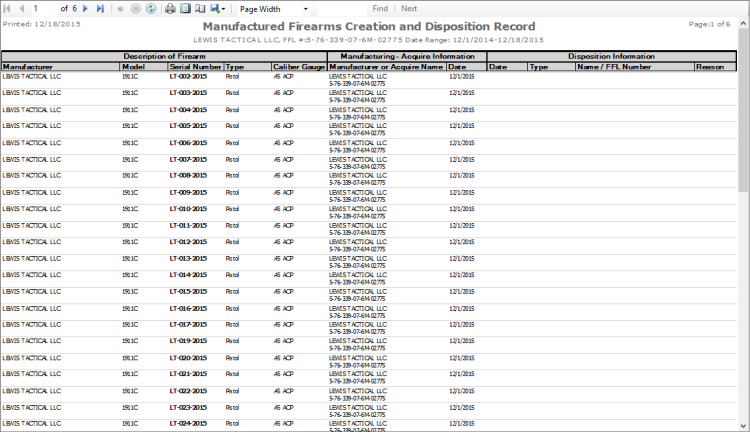Click serial number LT-004-2015

(188, 110)
